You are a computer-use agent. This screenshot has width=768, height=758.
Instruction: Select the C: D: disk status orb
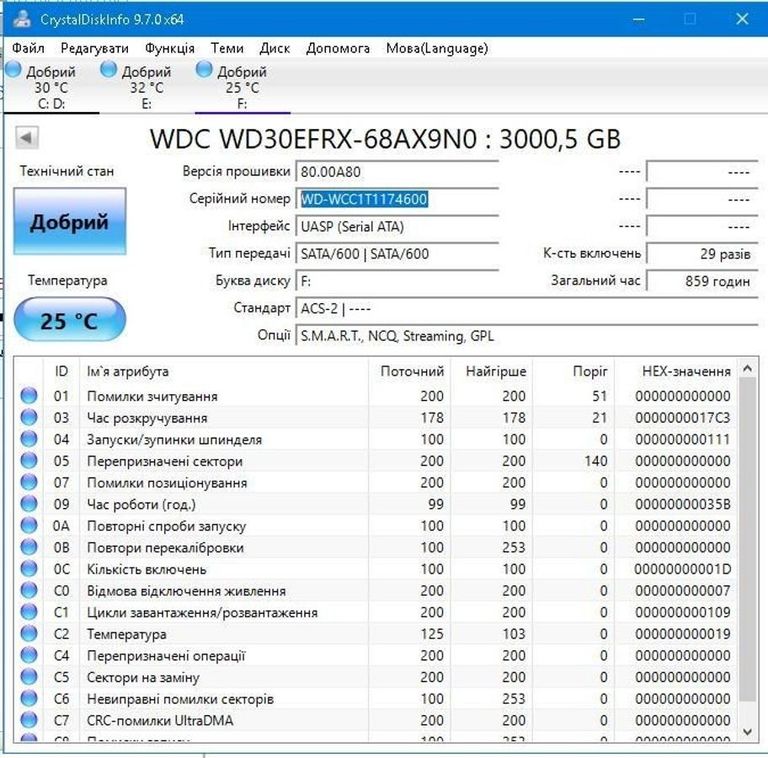point(14,70)
